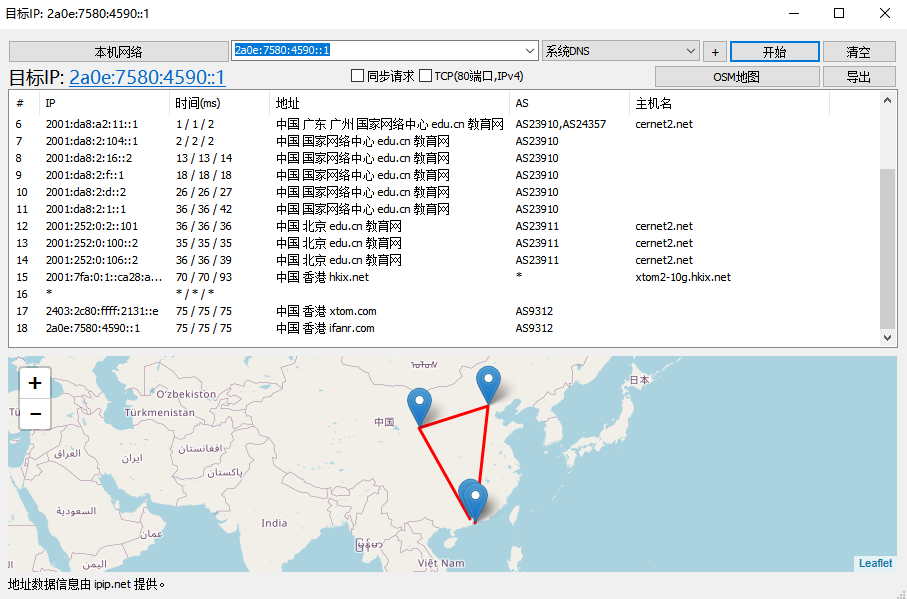This screenshot has height=599, width=907.
Task: Open the OSM地图 map view
Action: 737,77
